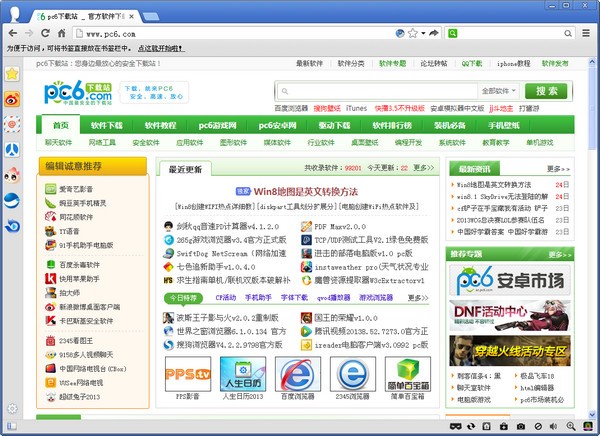Click the DNF活动中心 banner
This screenshot has height=436, width=600.
[x=510, y=315]
